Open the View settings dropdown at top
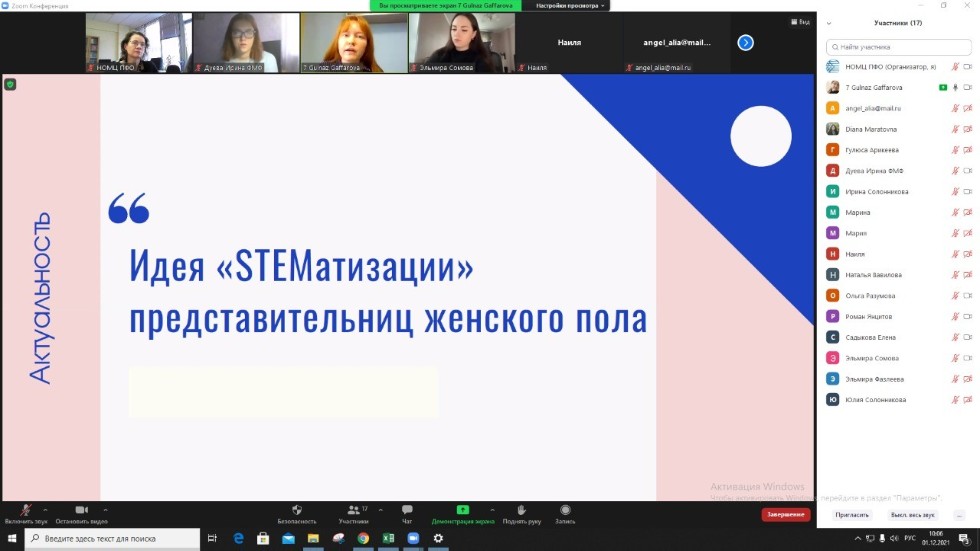 point(570,5)
